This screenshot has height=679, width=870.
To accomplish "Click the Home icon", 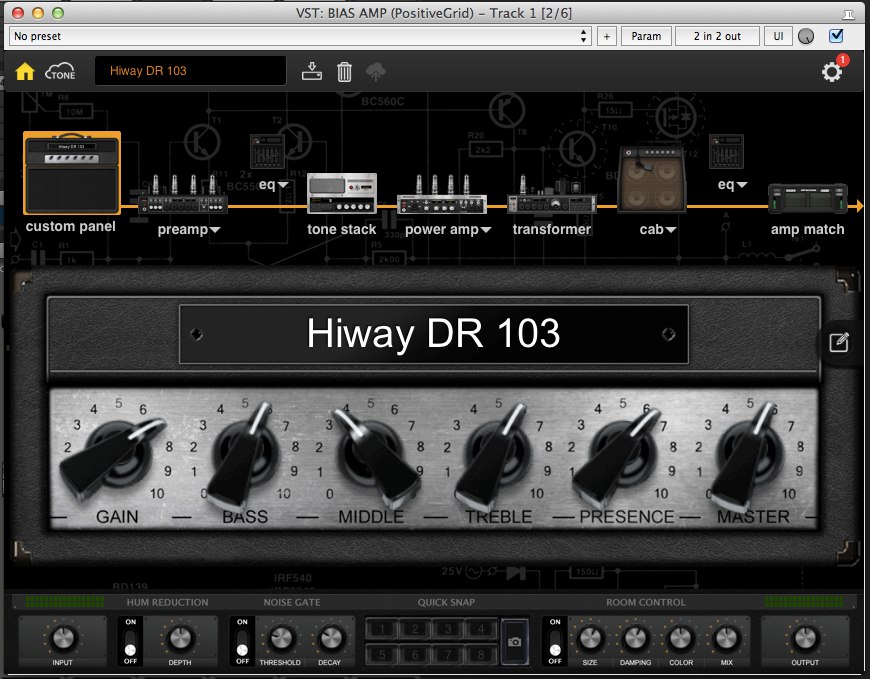I will pyautogui.click(x=25, y=71).
